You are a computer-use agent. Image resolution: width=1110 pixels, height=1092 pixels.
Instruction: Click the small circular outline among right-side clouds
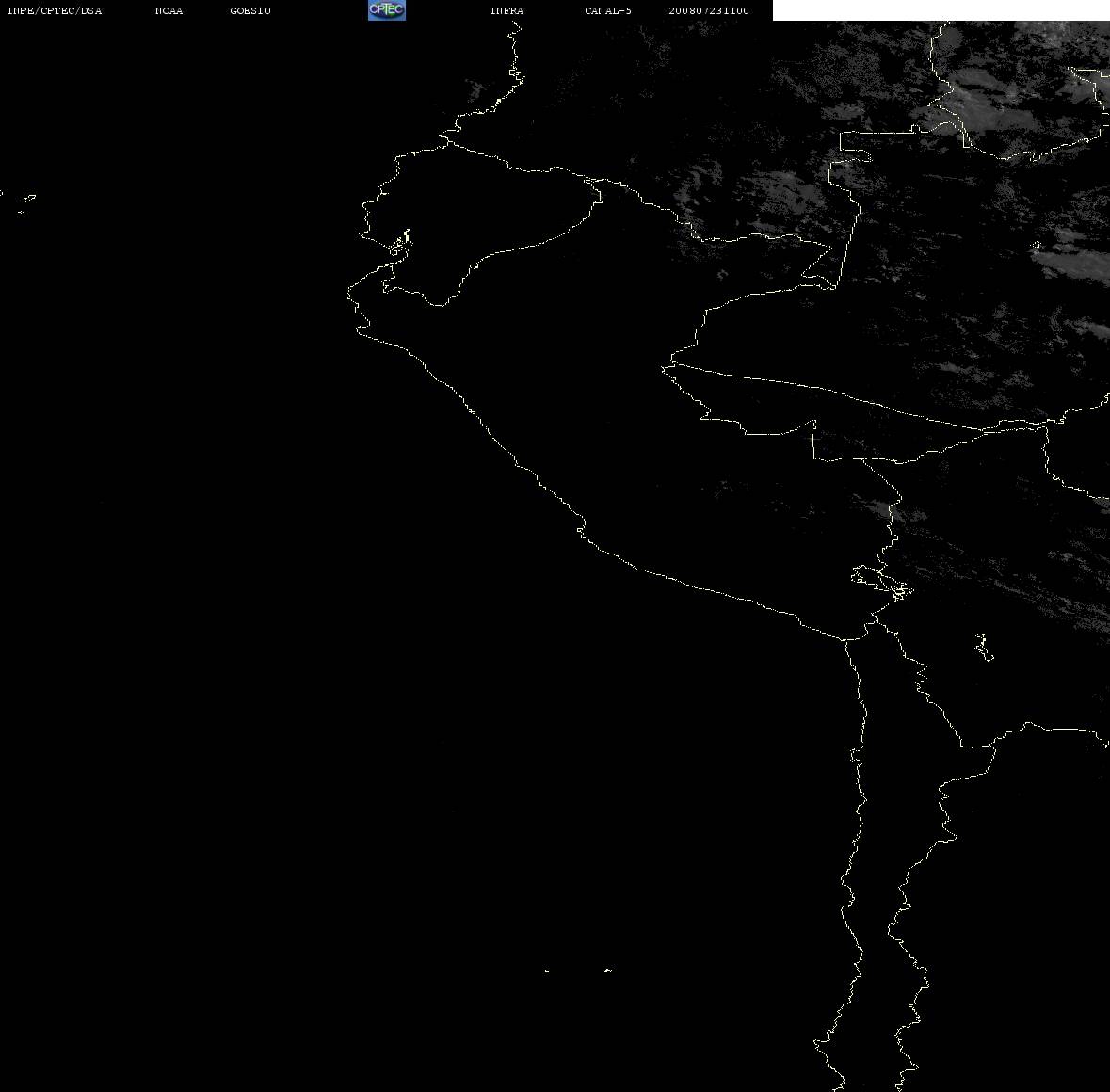click(x=1036, y=246)
